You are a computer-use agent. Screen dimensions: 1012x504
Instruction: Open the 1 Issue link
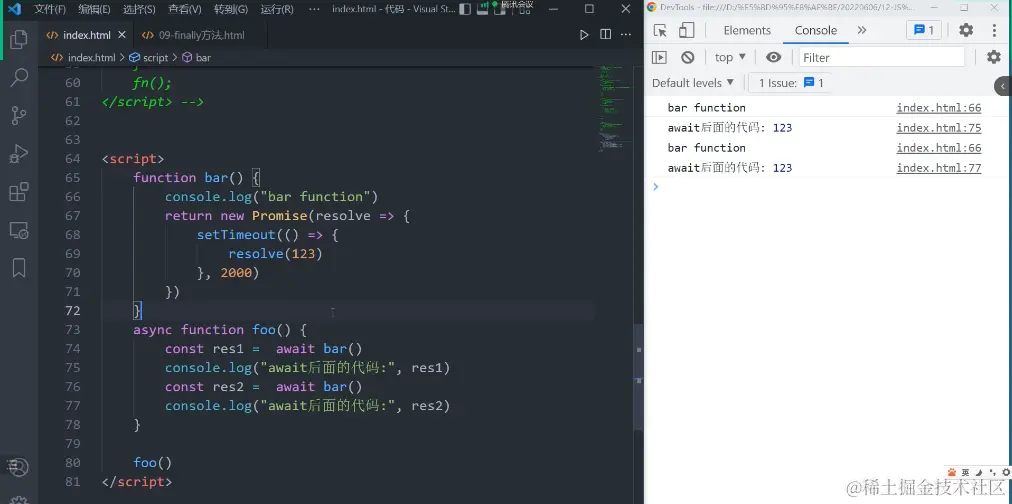tap(791, 83)
